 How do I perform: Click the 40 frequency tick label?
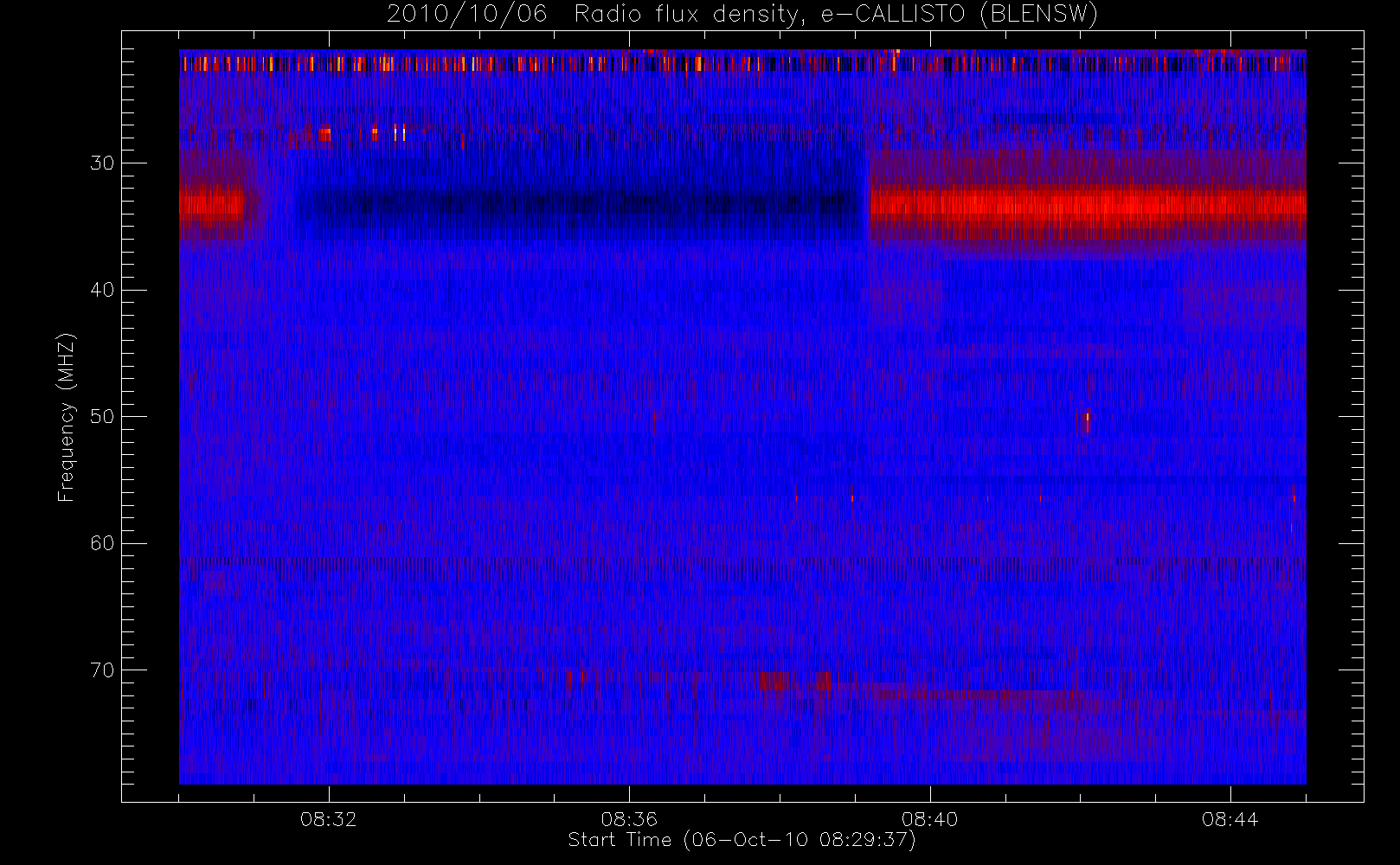pyautogui.click(x=102, y=290)
